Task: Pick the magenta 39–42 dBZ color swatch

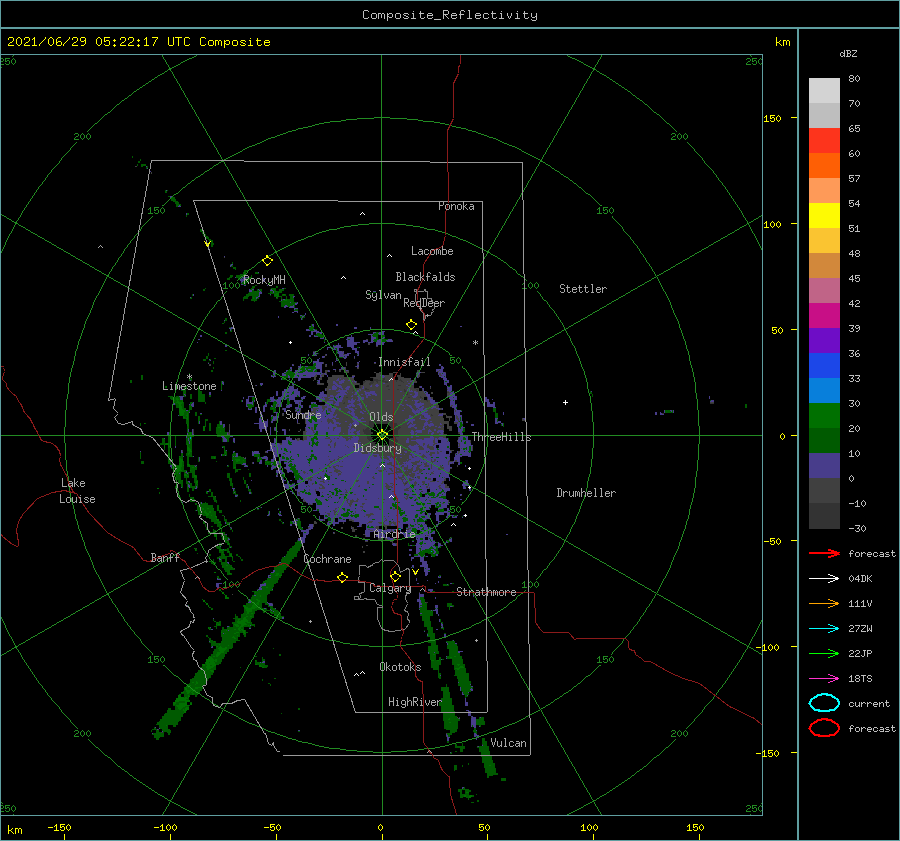Action: tap(824, 316)
